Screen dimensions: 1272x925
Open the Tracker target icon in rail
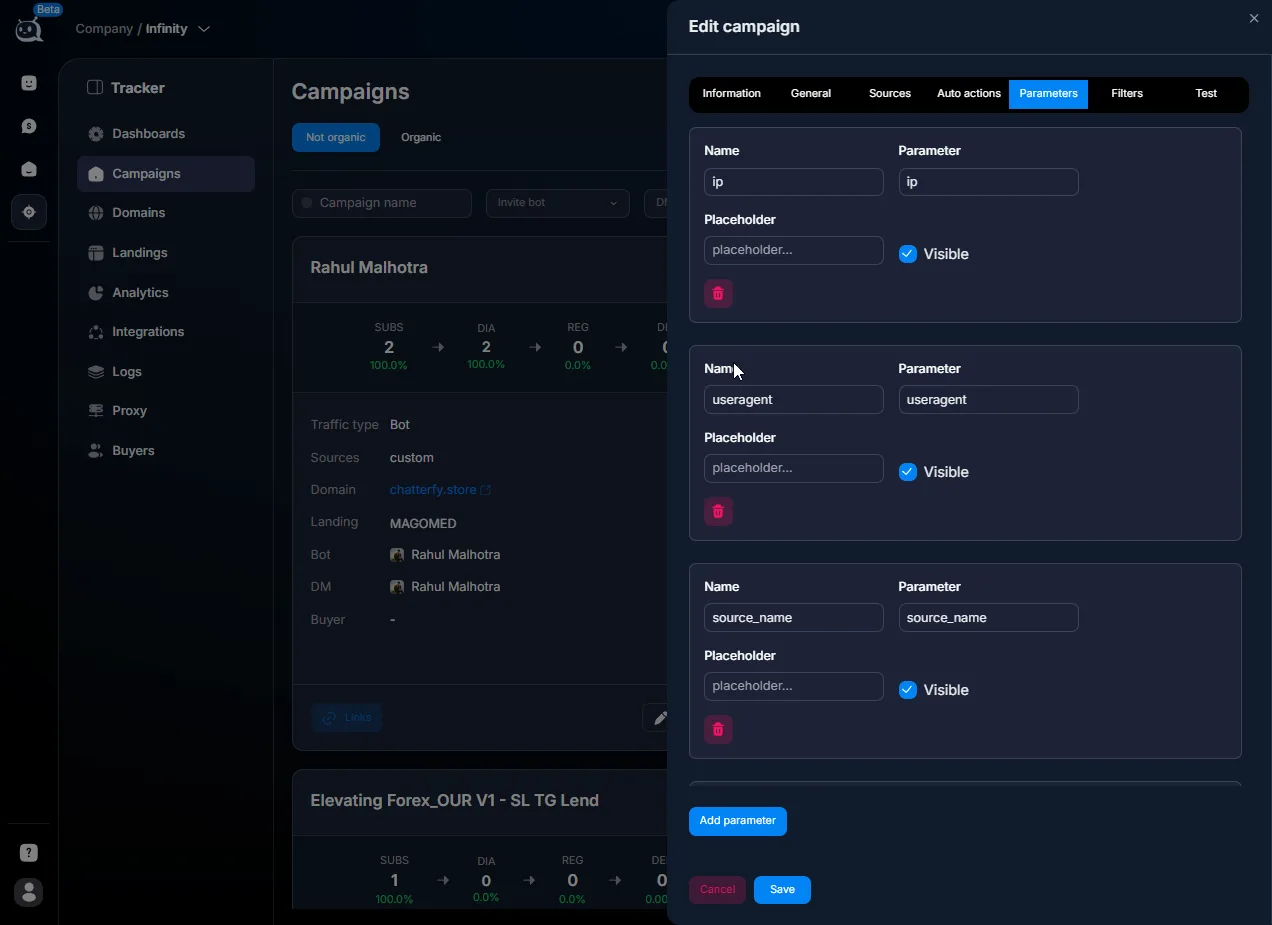tap(29, 212)
